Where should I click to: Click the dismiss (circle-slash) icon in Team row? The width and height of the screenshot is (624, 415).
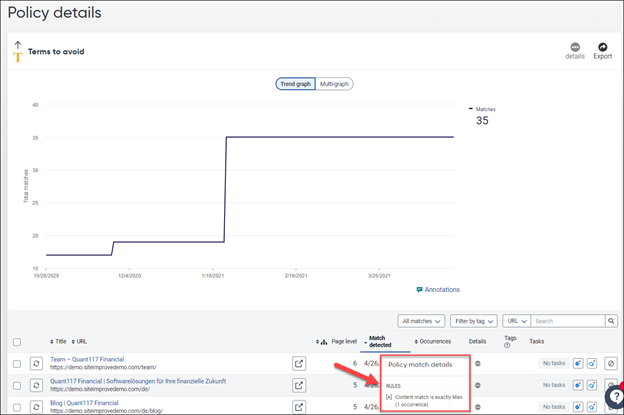(611, 363)
